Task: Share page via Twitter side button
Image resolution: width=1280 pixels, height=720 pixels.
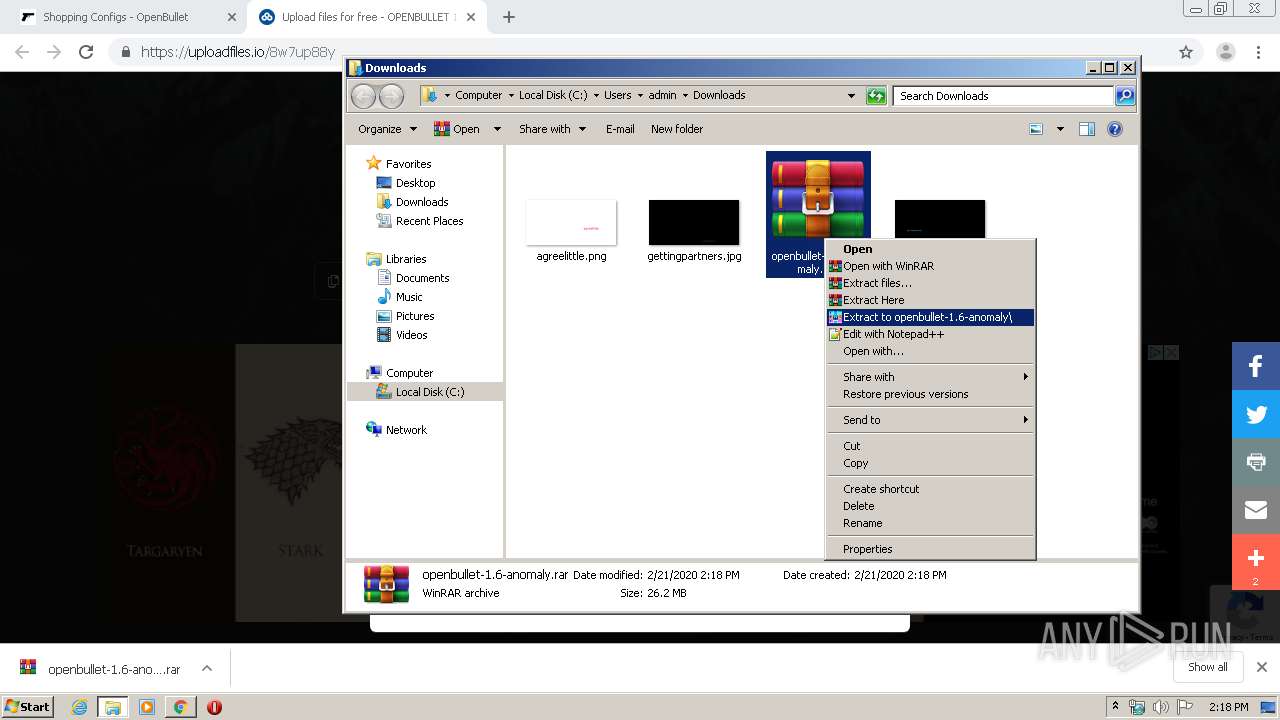Action: point(1256,414)
